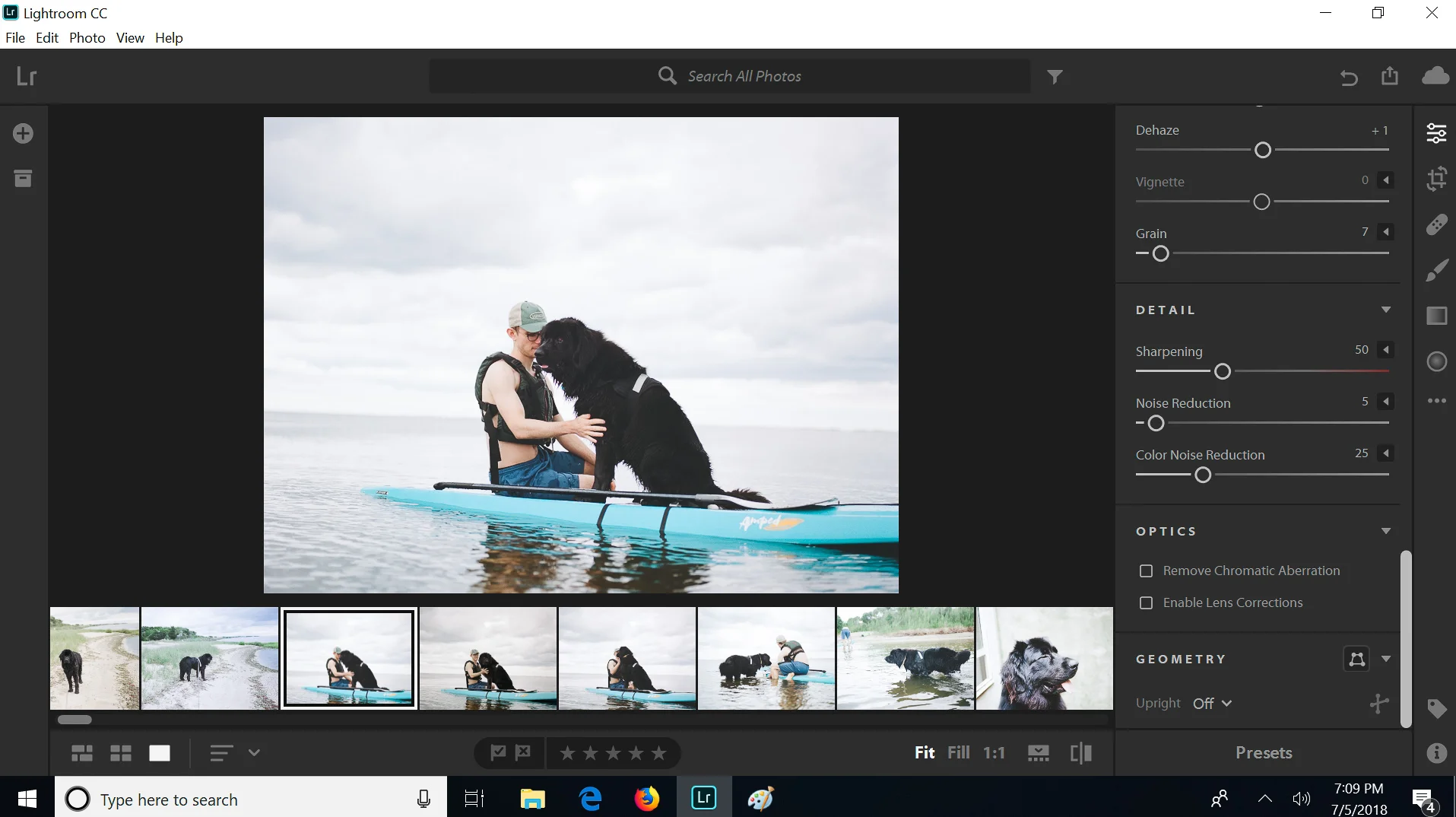The height and width of the screenshot is (817, 1456).
Task: Collapse the Geometry section triangle
Action: [x=1386, y=659]
